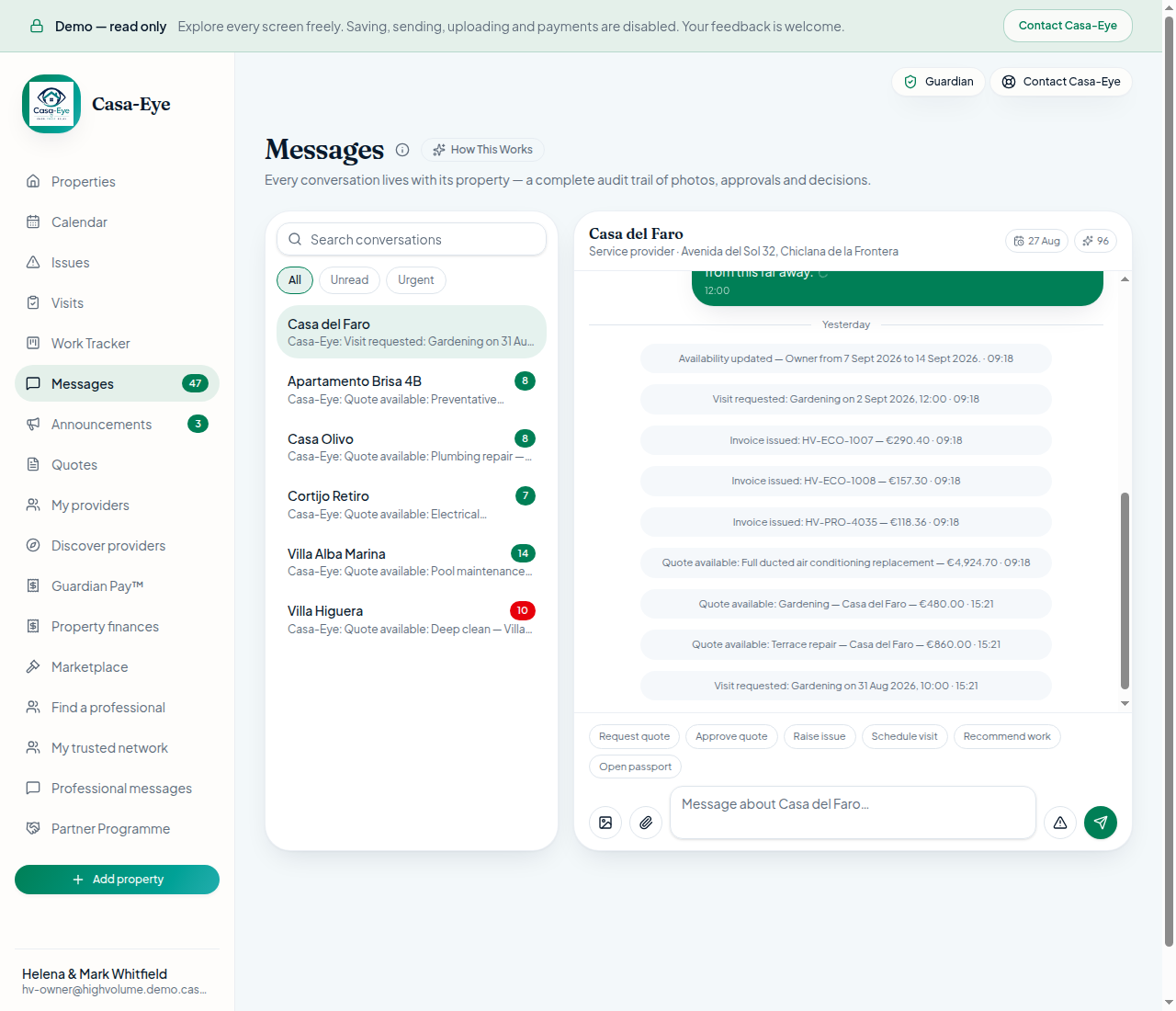Viewport: 1176px width, 1011px height.
Task: Click the Casa-Eye logo in sidebar
Action: pos(51,104)
